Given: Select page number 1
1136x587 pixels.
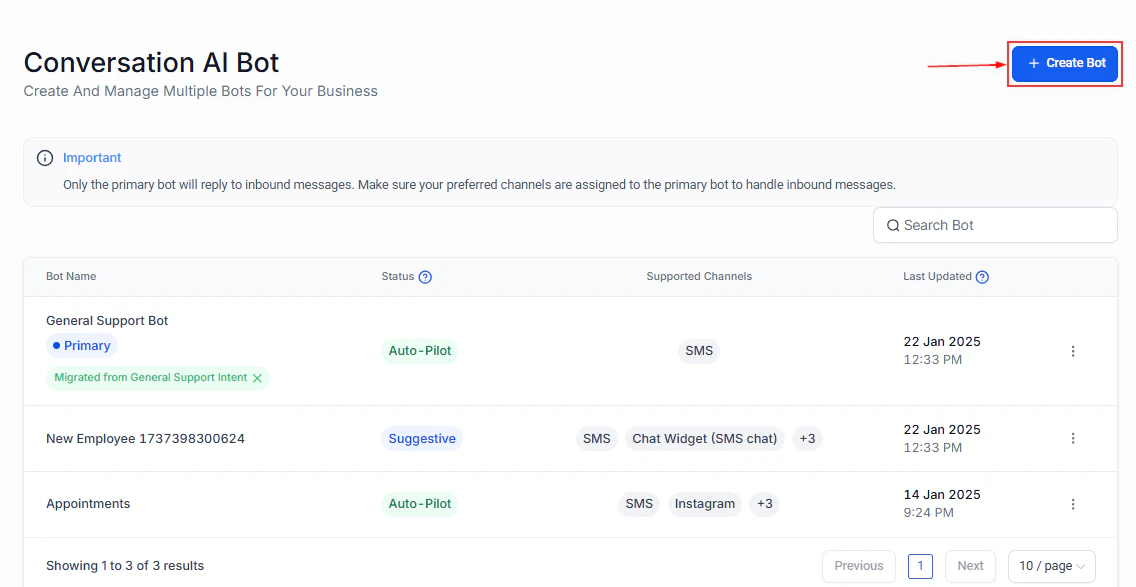Looking at the screenshot, I should coord(920,566).
